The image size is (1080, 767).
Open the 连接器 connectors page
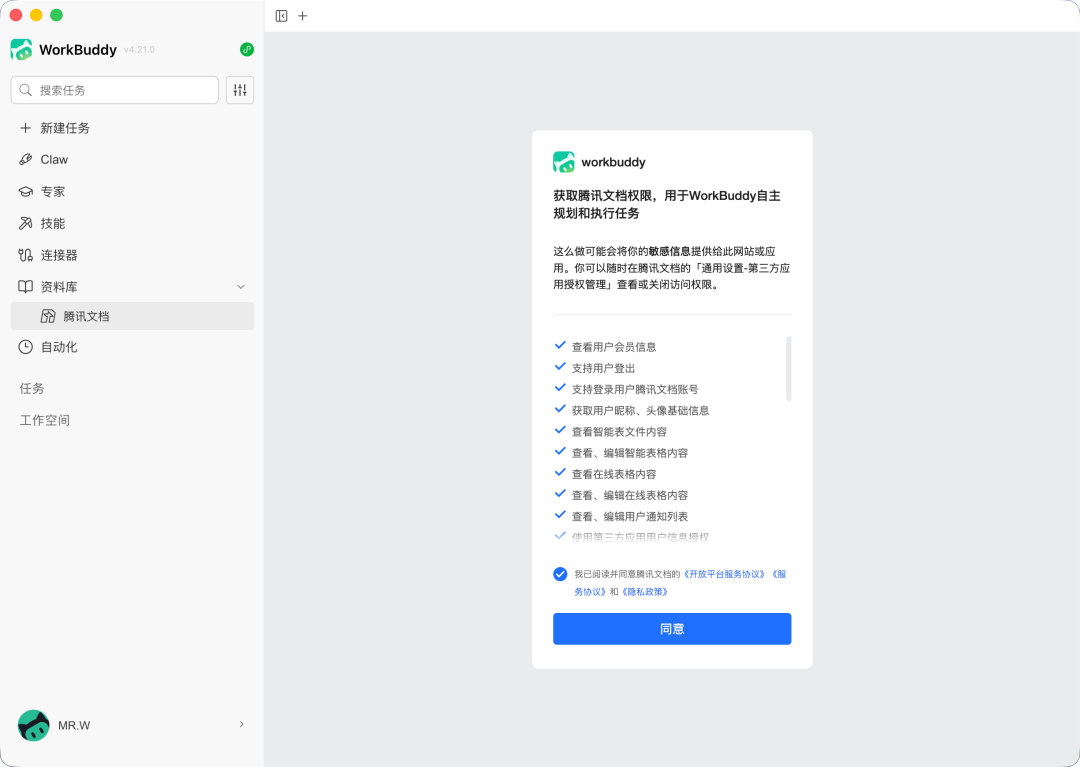tap(132, 255)
